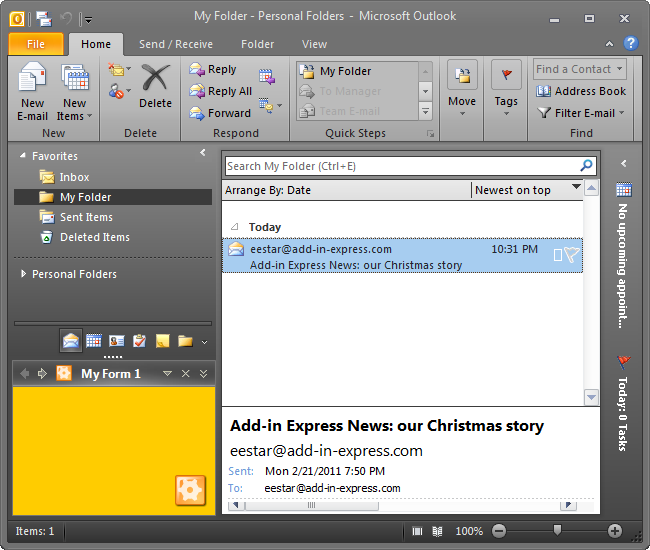The height and width of the screenshot is (550, 650).
Task: Toggle the Newest on top sort order
Action: (x=527, y=190)
